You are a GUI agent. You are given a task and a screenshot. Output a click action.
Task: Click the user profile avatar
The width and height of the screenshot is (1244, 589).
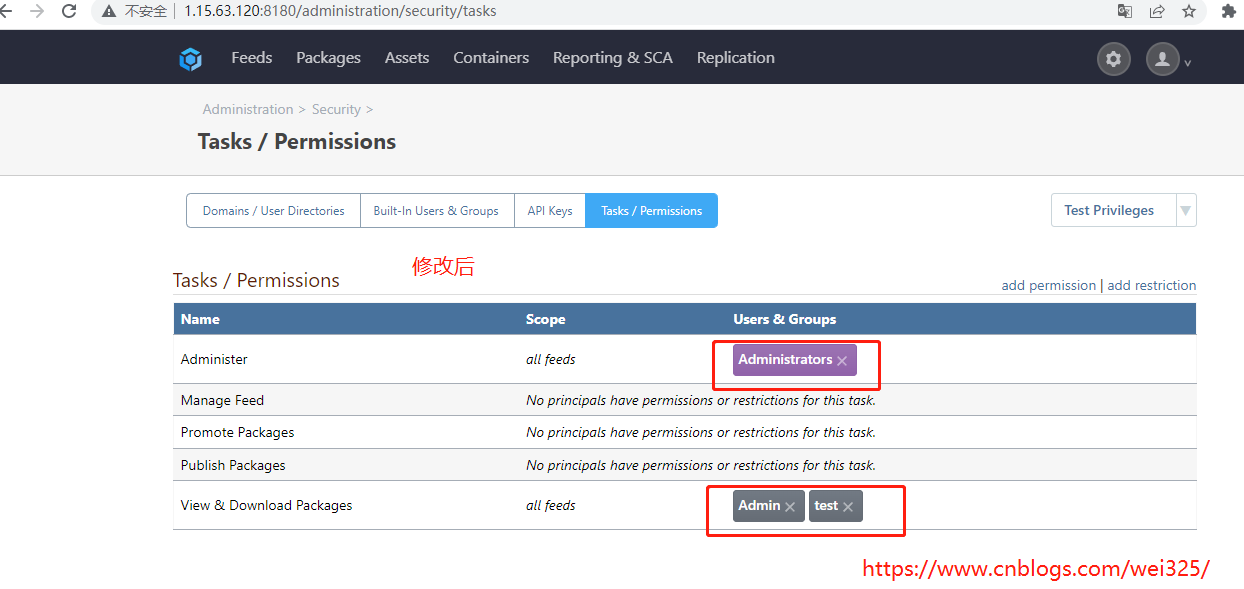click(1162, 58)
